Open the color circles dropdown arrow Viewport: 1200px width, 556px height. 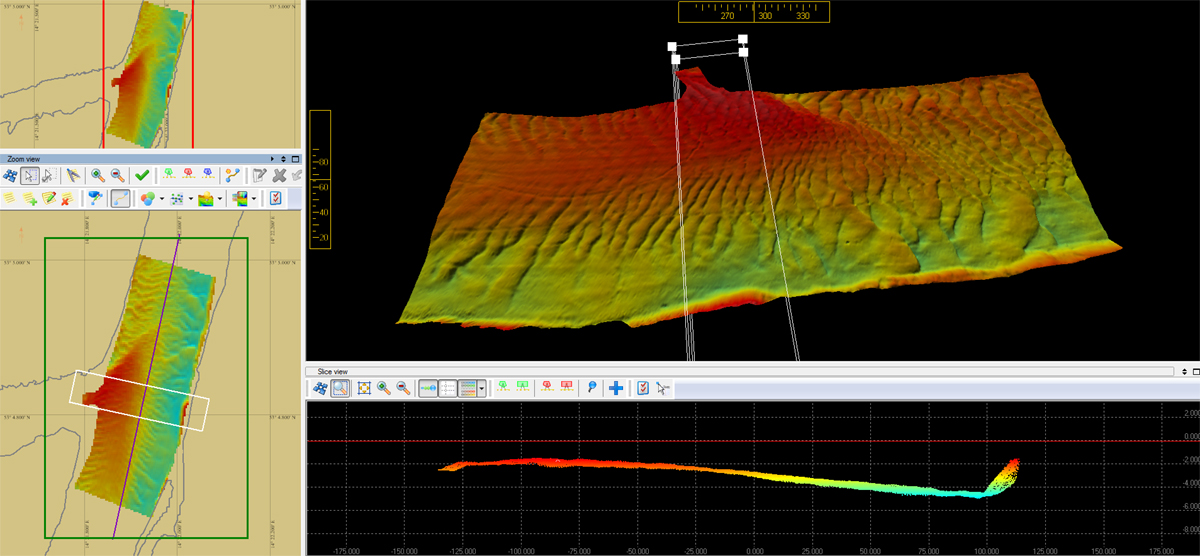click(x=162, y=199)
